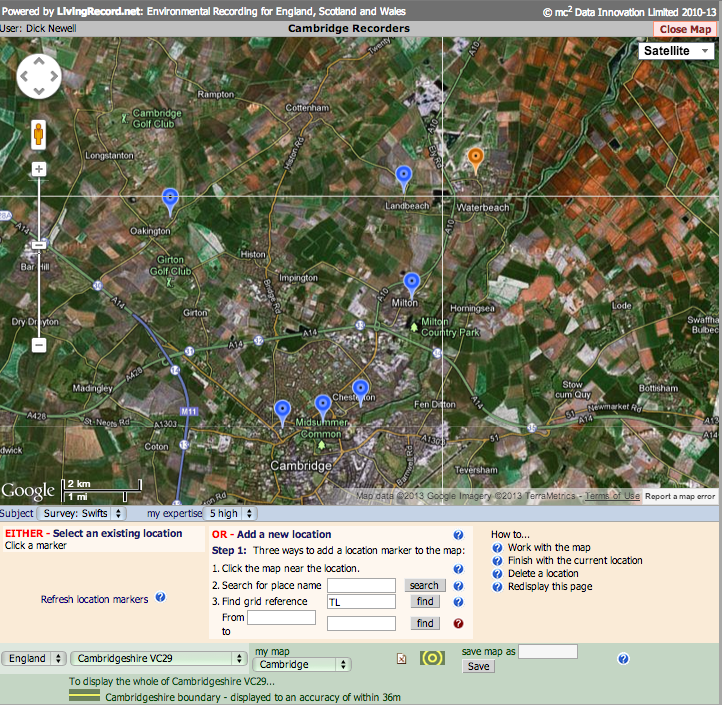
Task: Open help for clicking the map near location
Action: point(458,569)
